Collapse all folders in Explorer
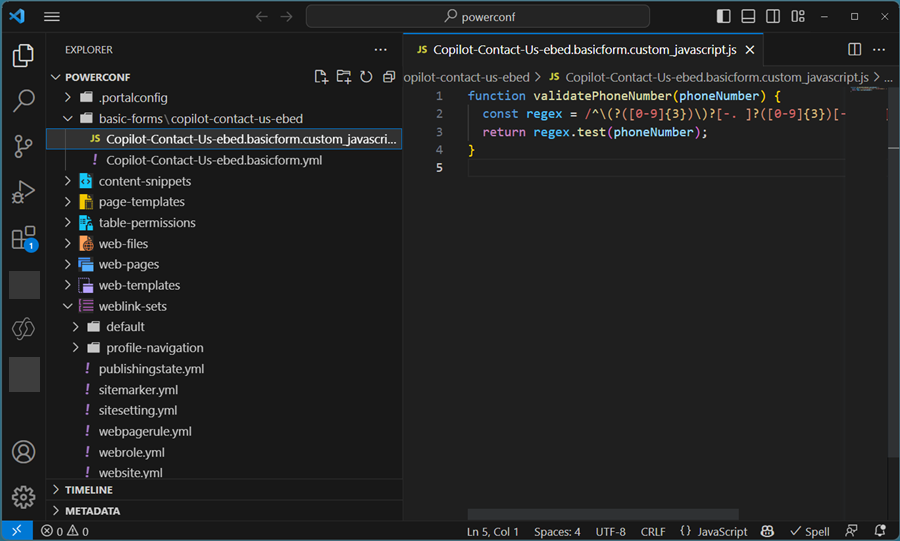 tap(388, 77)
